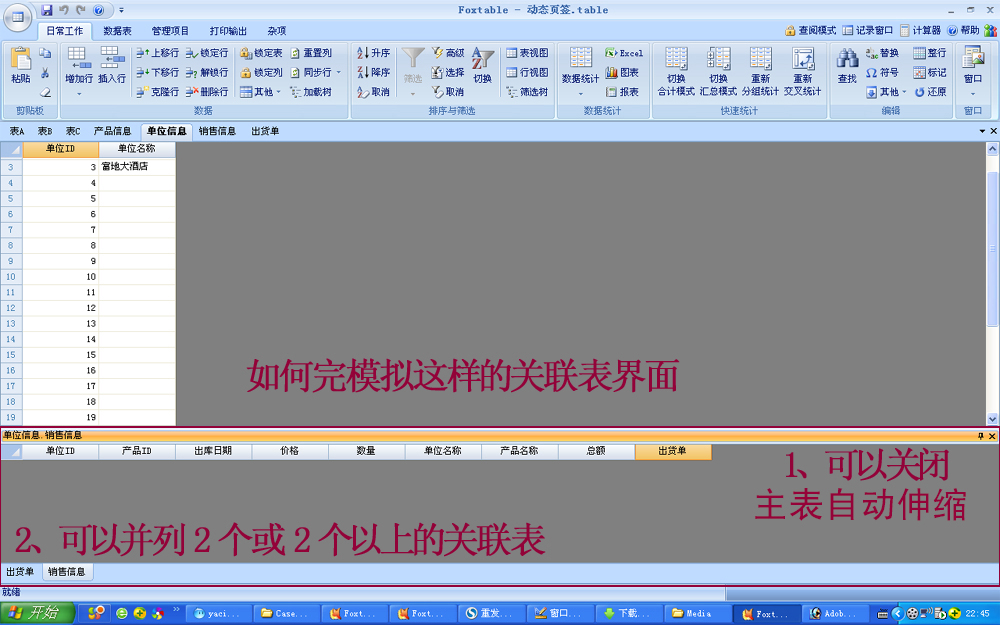Switch to 表视图 table view
Viewport: 1000px width, 625px height.
coord(527,53)
